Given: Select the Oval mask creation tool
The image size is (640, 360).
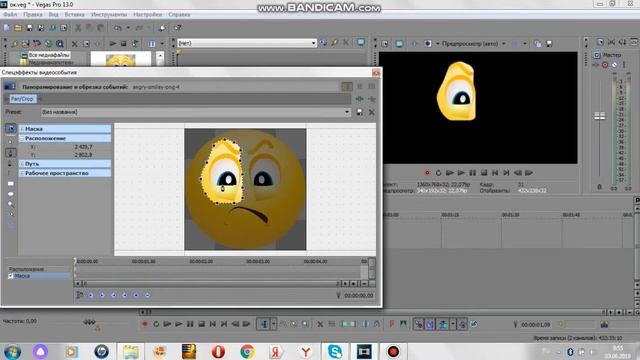Looking at the screenshot, I should (11, 194).
